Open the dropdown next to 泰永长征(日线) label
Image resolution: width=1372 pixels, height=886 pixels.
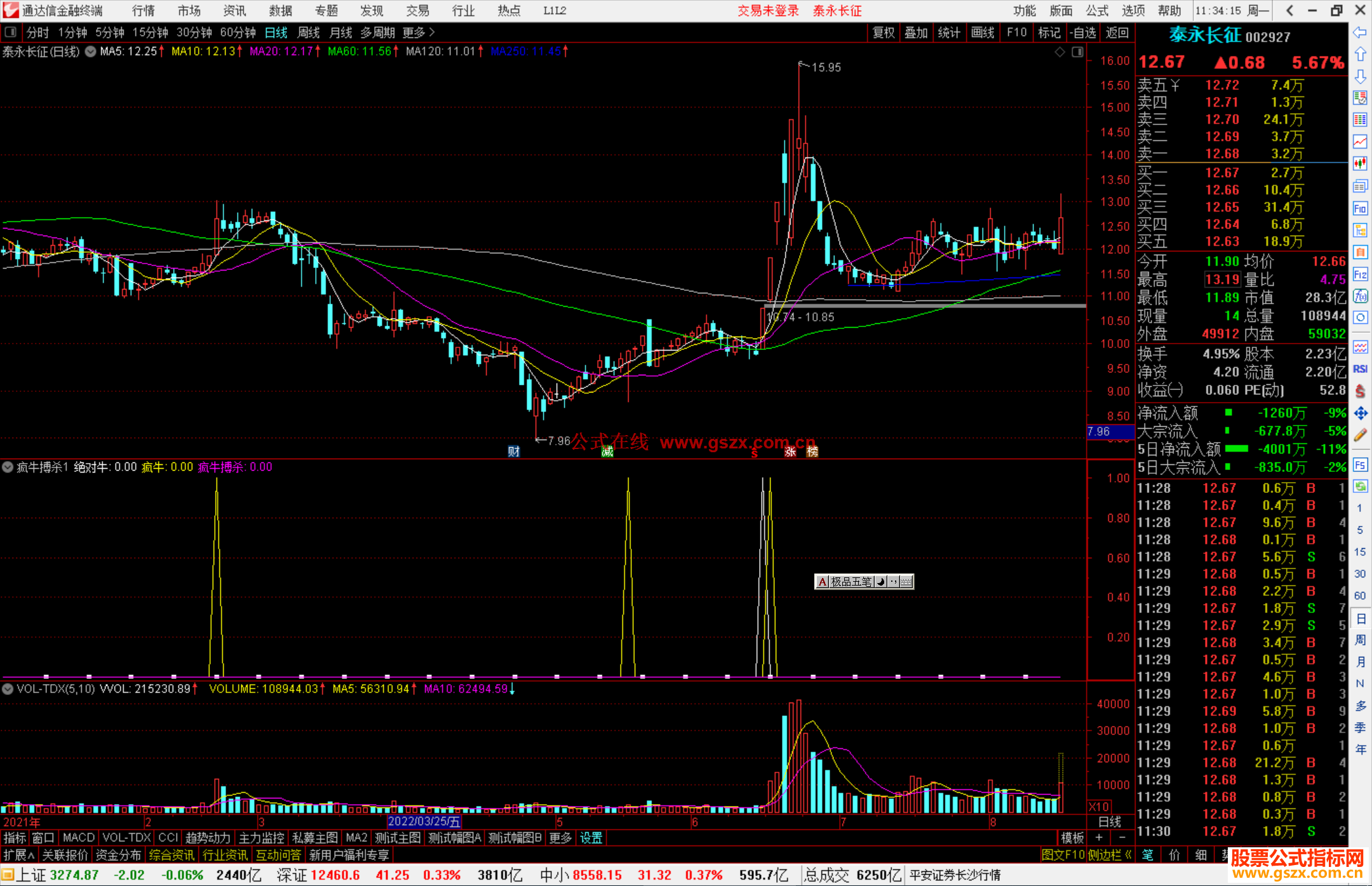[90, 51]
